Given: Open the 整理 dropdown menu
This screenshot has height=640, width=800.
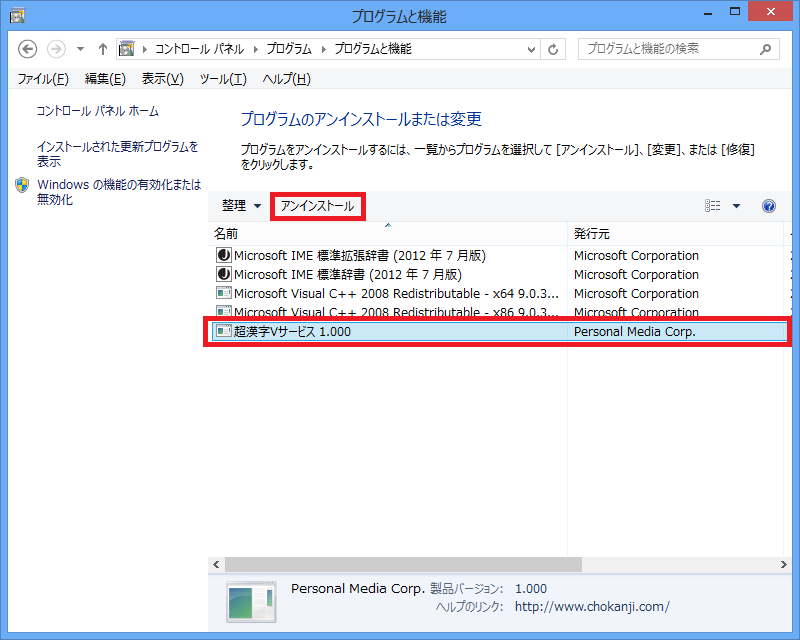Looking at the screenshot, I should 241,206.
